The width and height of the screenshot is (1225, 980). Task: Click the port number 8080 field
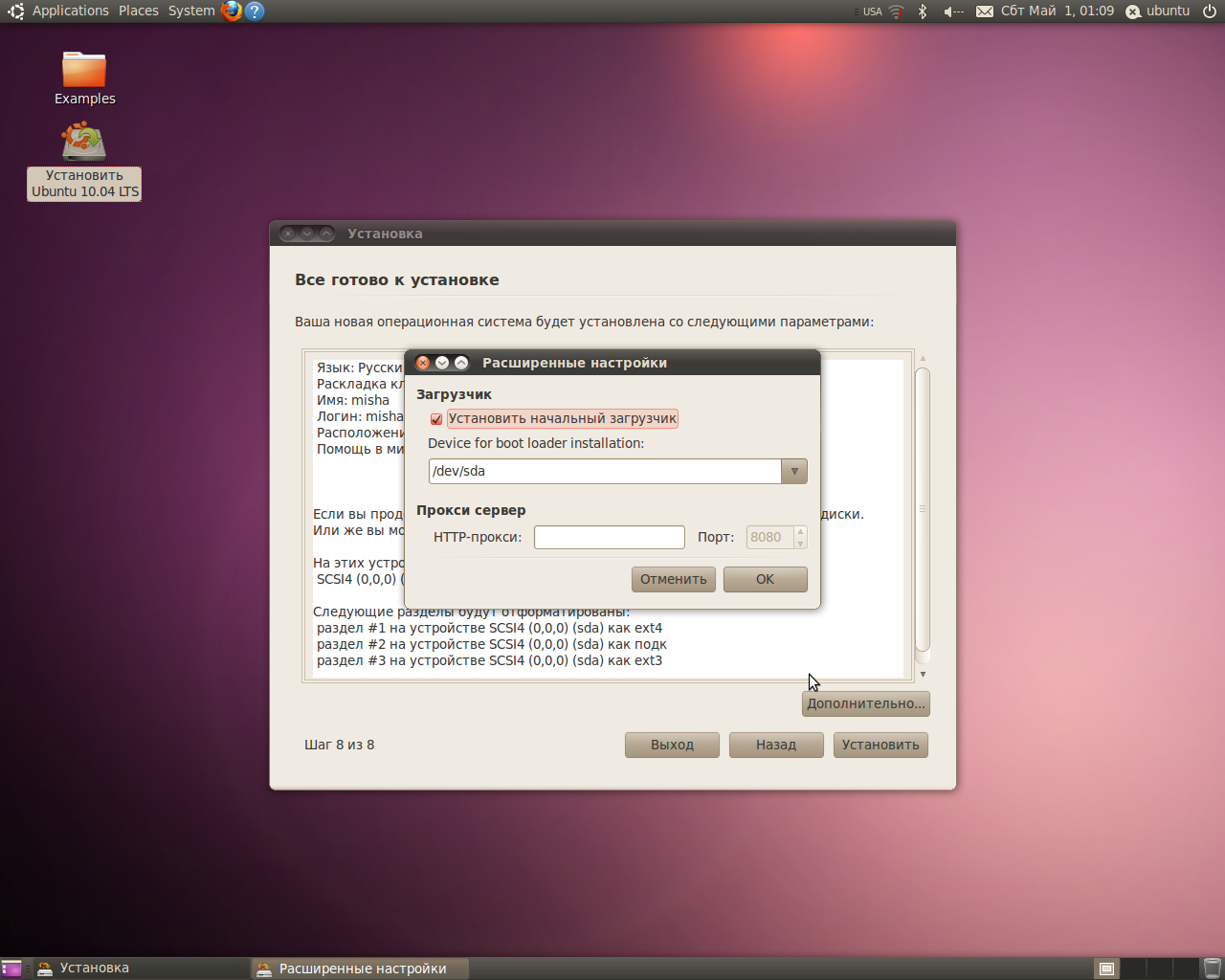coord(770,537)
